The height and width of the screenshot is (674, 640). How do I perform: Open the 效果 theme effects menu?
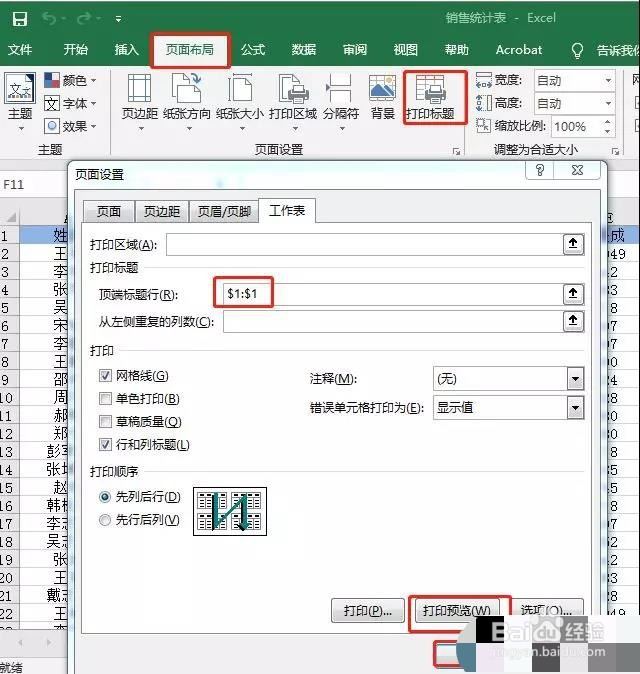click(70, 126)
